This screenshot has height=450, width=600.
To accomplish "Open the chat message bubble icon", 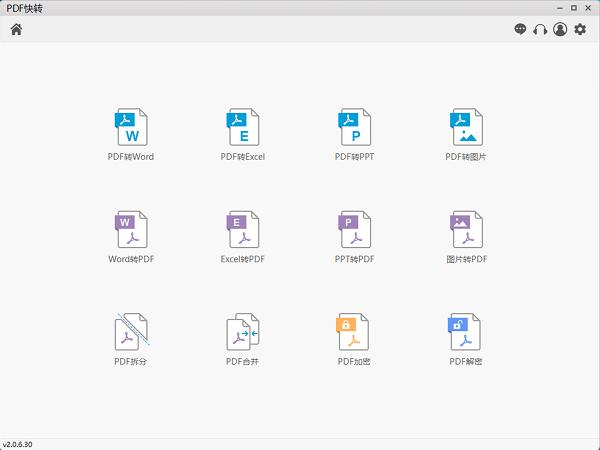I will click(x=520, y=30).
